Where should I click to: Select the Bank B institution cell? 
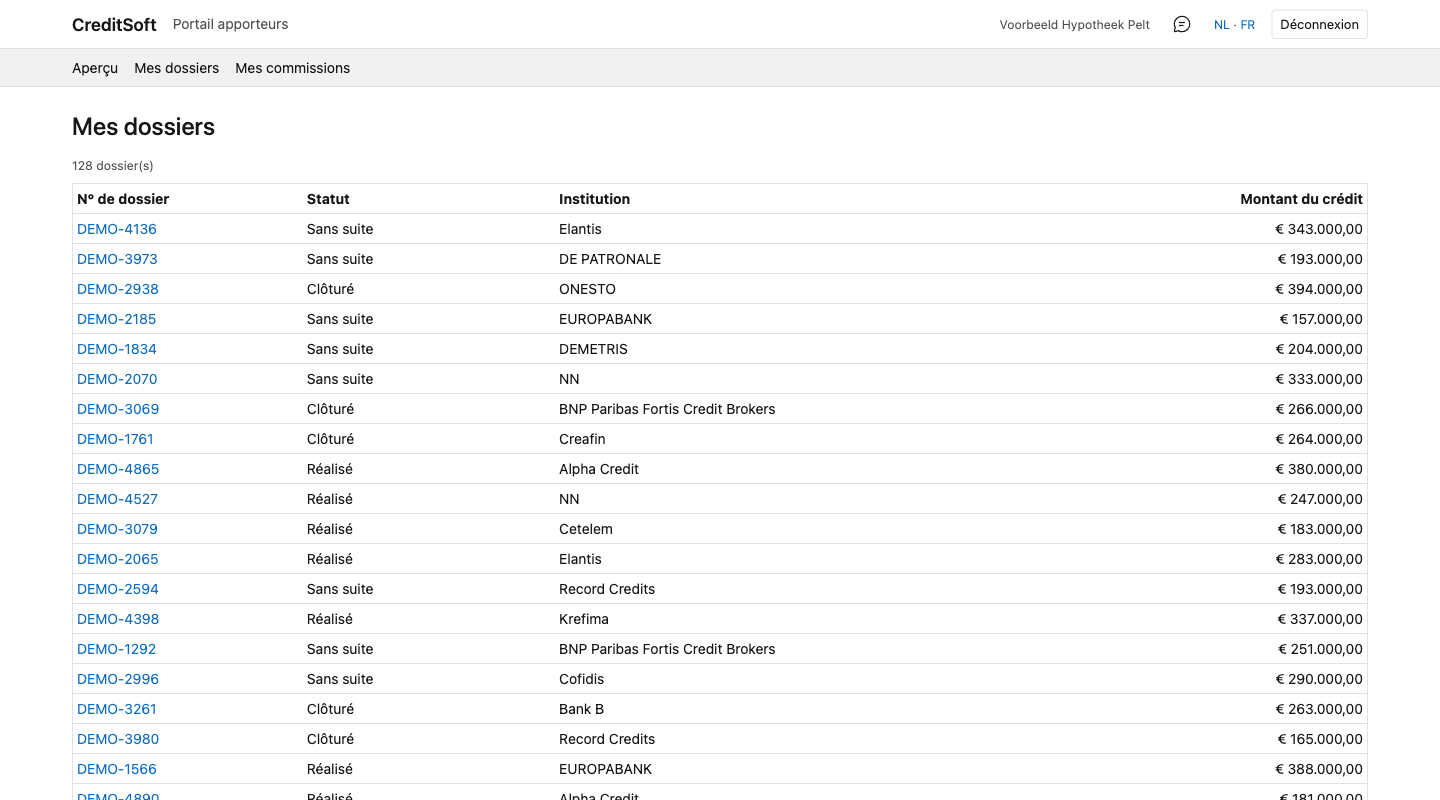click(x=581, y=709)
